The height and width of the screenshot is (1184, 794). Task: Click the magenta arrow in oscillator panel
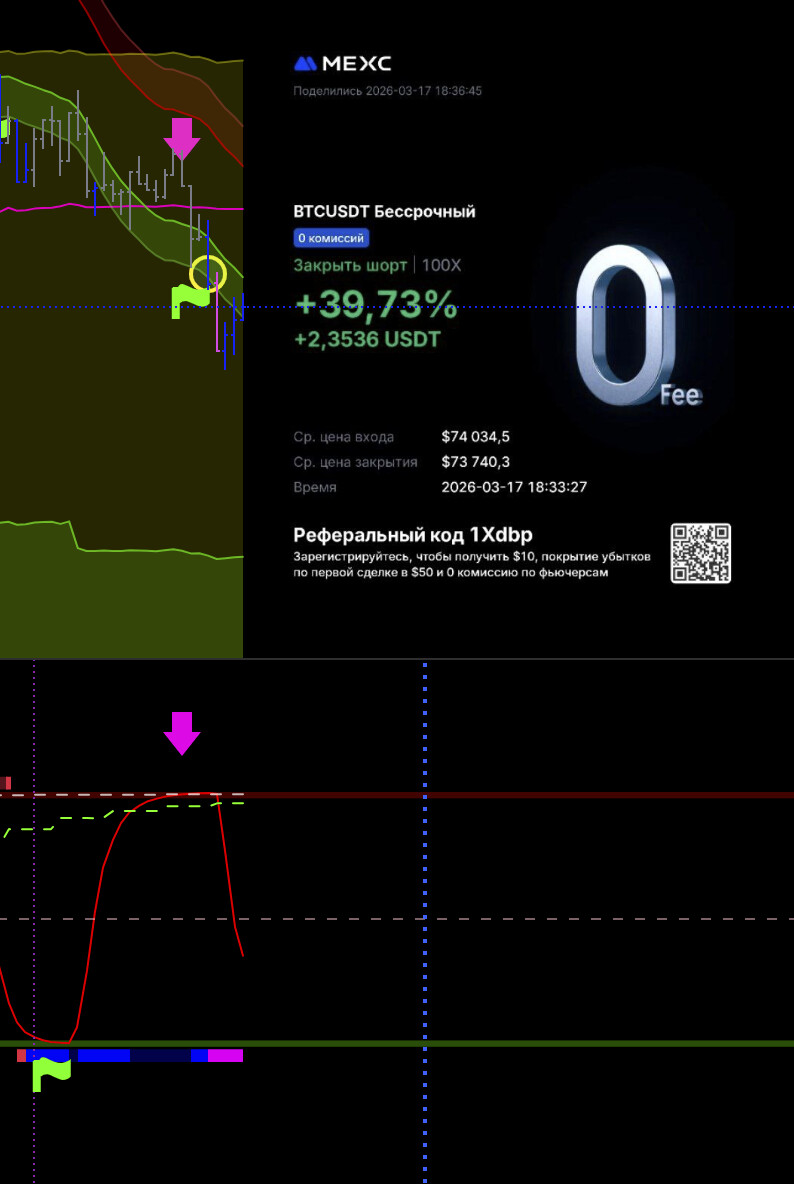point(182,733)
